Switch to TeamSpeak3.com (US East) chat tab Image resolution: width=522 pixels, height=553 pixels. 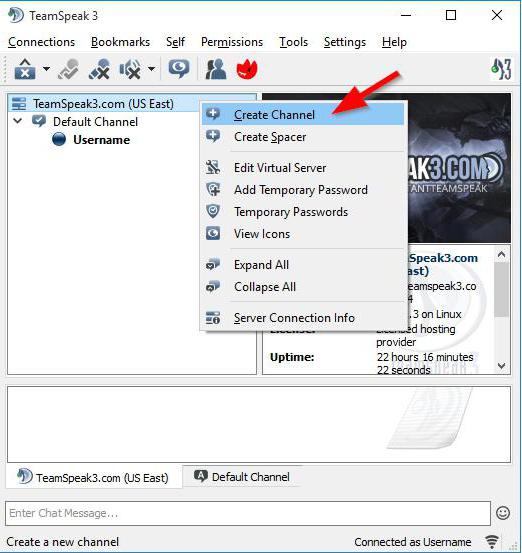point(94,477)
